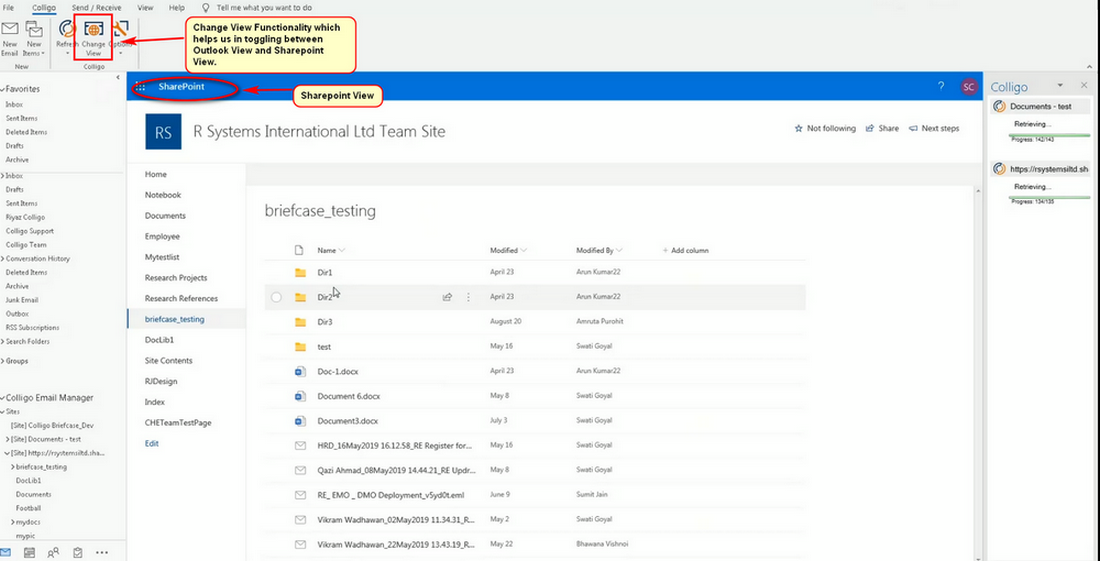Click the Next steps button
Viewport: 1100px width, 561px height.
click(934, 128)
